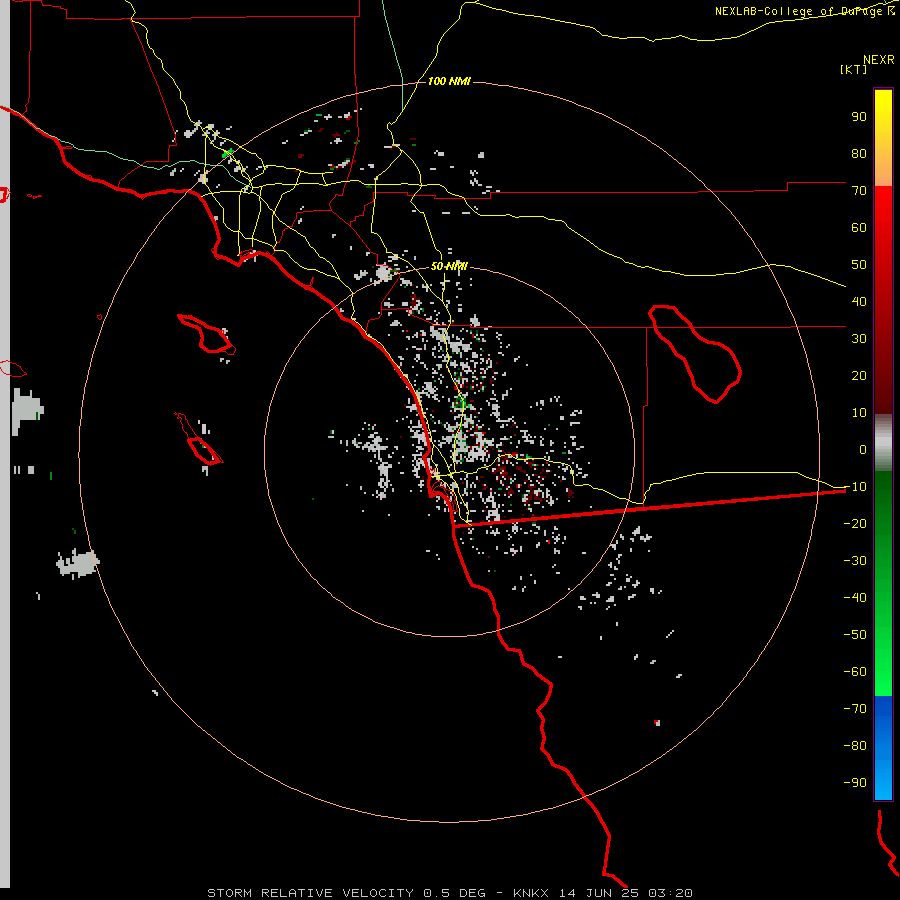The image size is (900, 900).
Task: Click the NEXLAB-College of DuPage credit text
Action: 804,11
